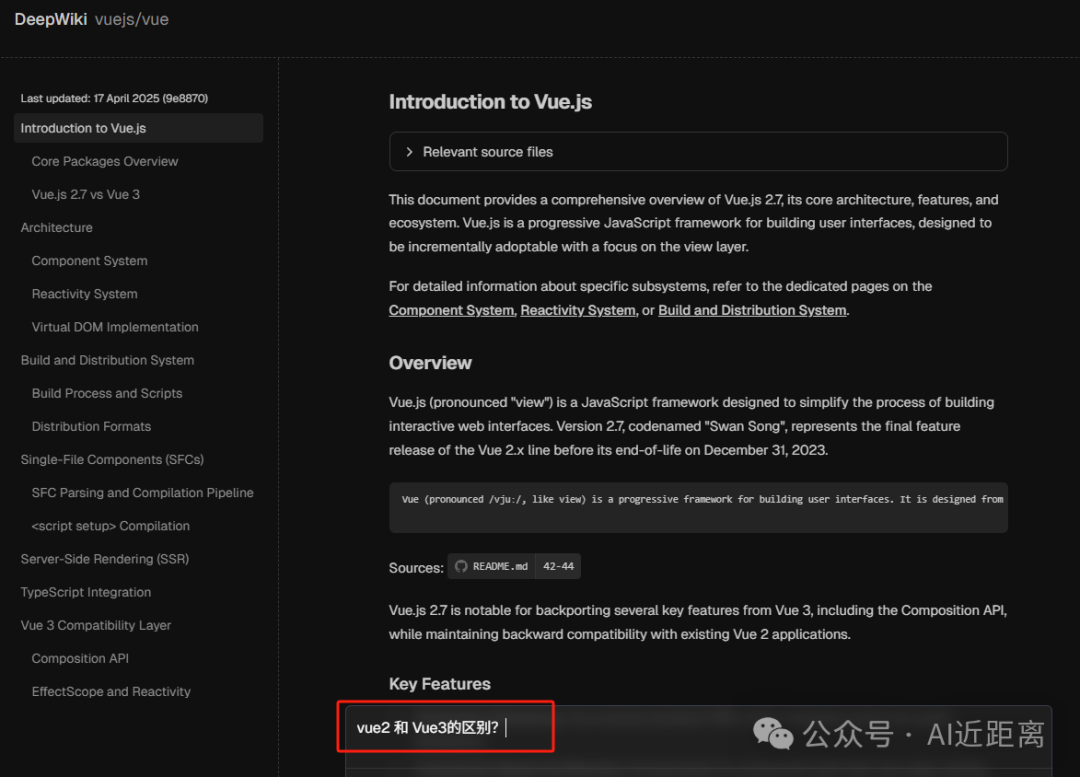The image size is (1080, 777).
Task: Open Core Packages Overview page
Action: click(105, 161)
